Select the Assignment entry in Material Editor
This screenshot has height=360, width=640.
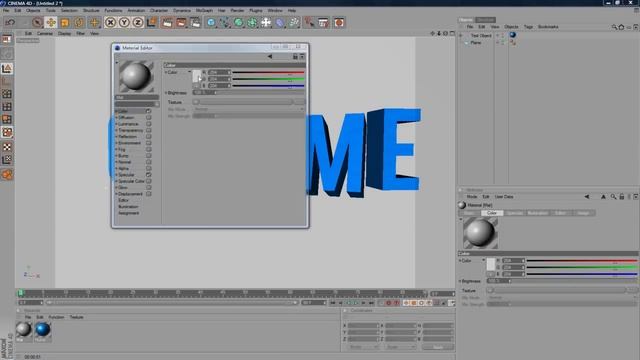[x=129, y=213]
